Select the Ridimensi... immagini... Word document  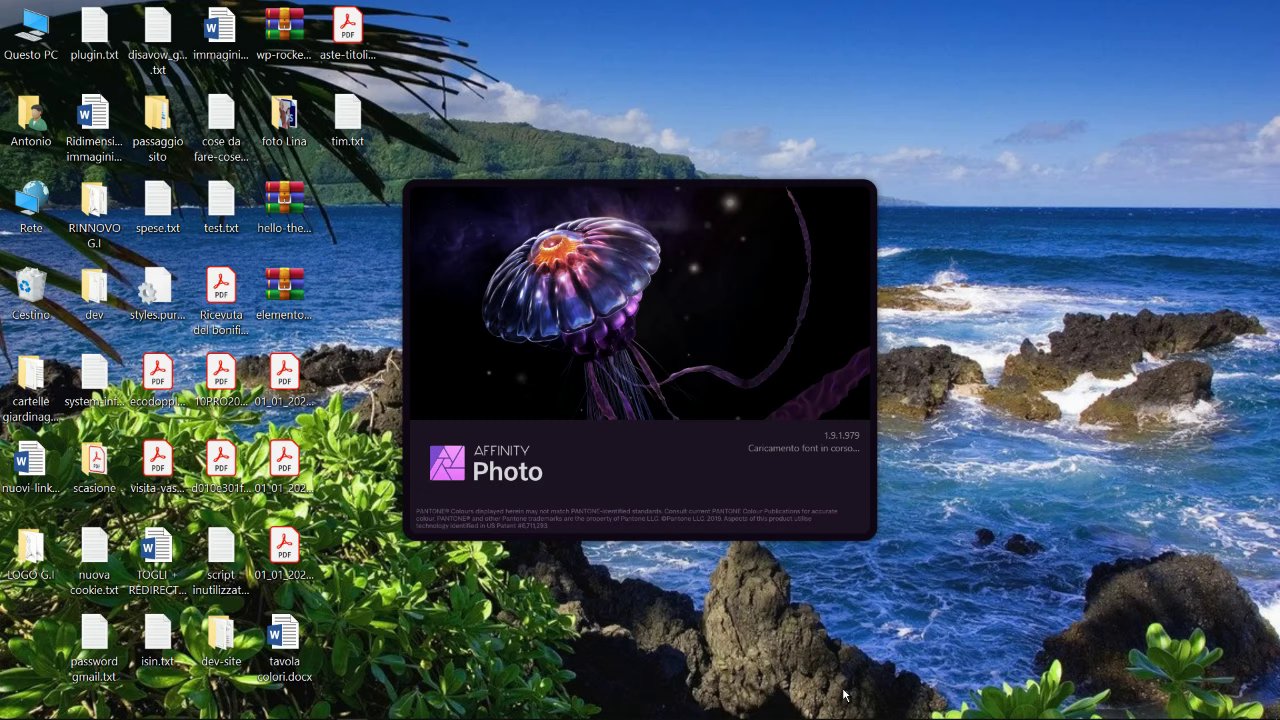pos(94,129)
